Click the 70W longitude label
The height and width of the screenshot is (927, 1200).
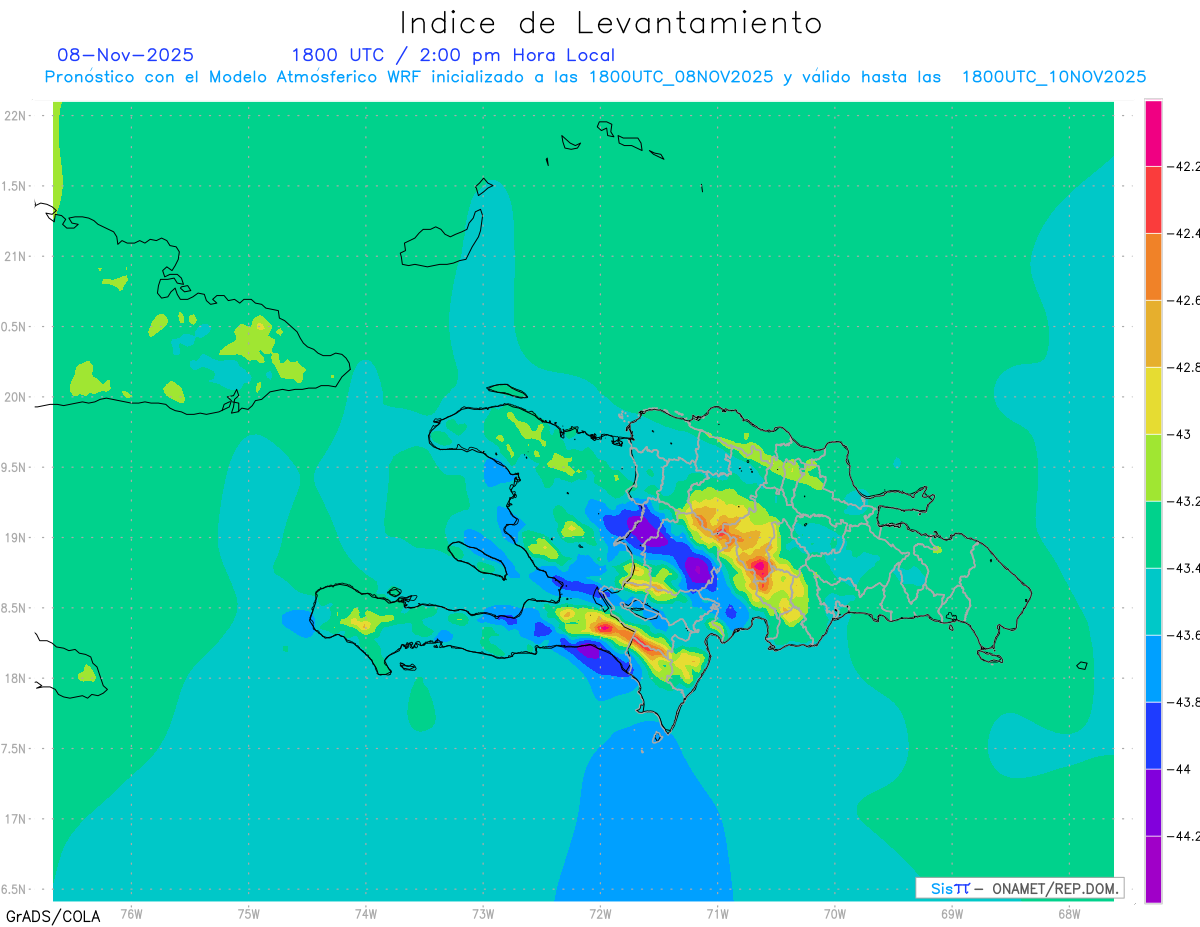(835, 913)
